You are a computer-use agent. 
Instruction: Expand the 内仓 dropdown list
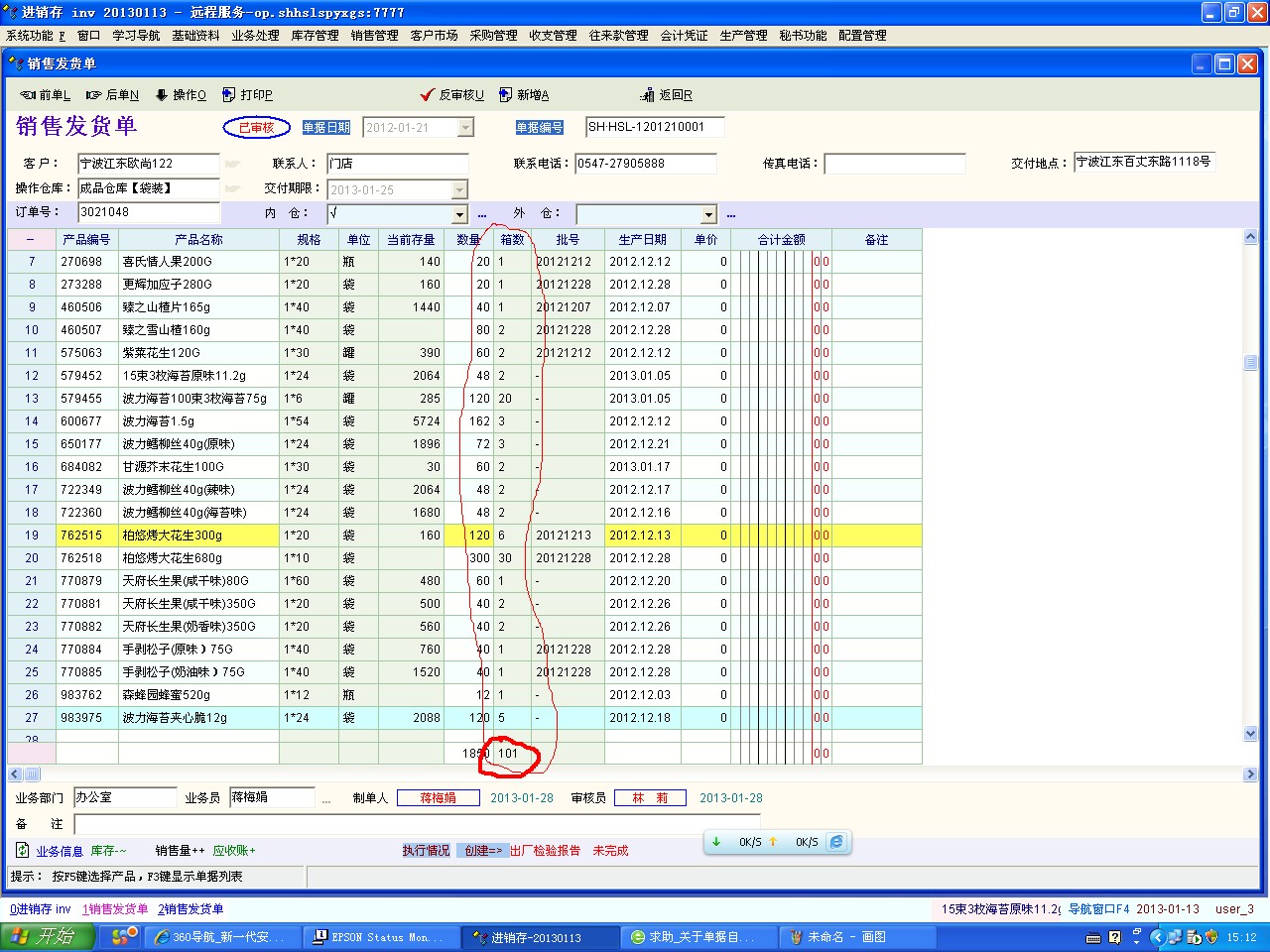click(459, 214)
